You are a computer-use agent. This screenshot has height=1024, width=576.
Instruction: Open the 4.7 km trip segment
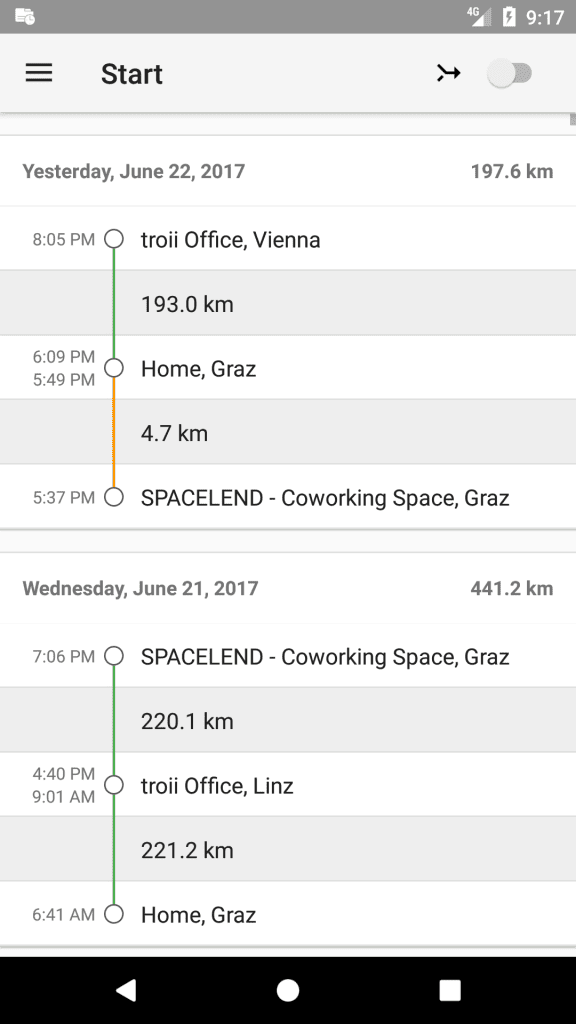(288, 432)
